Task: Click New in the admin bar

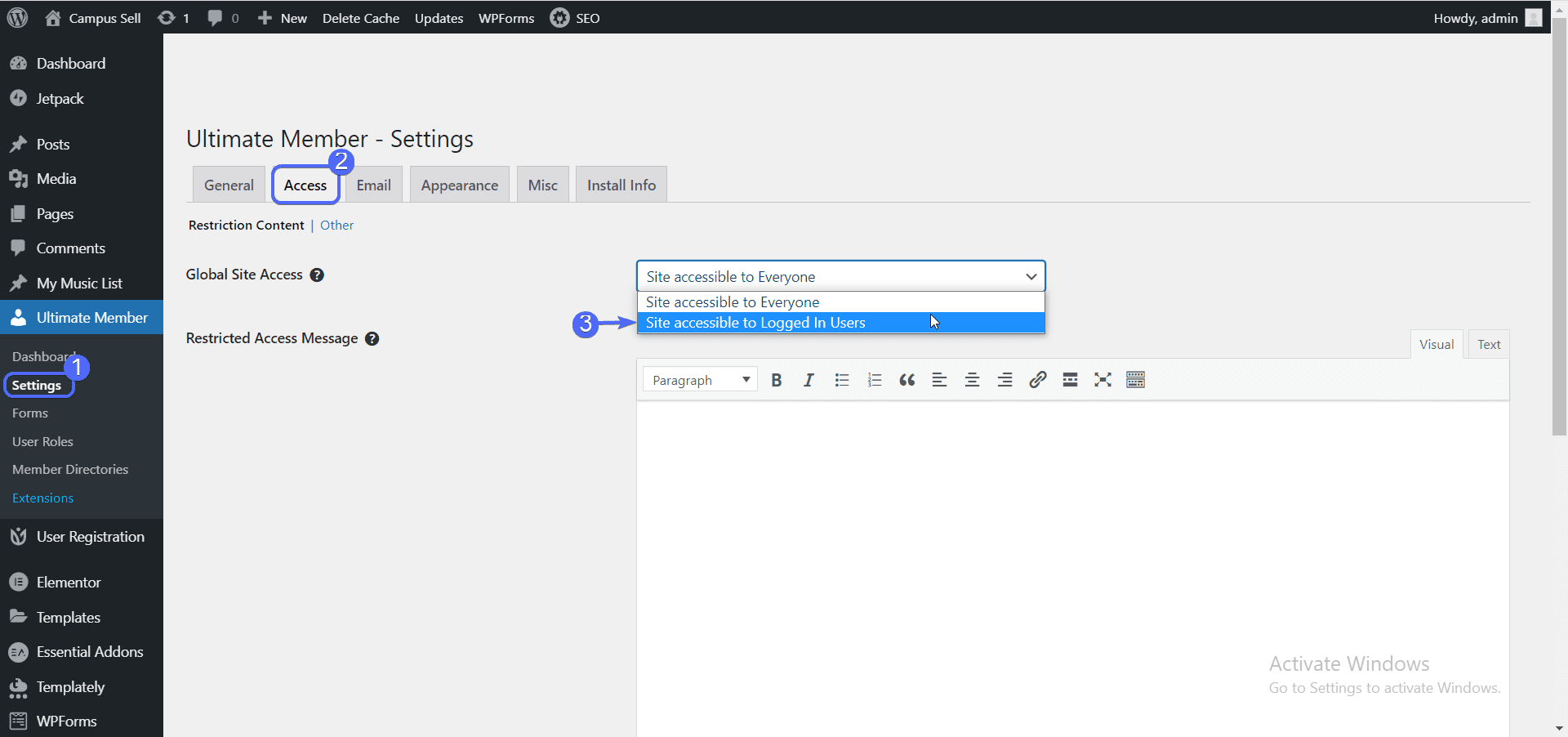Action: [283, 18]
